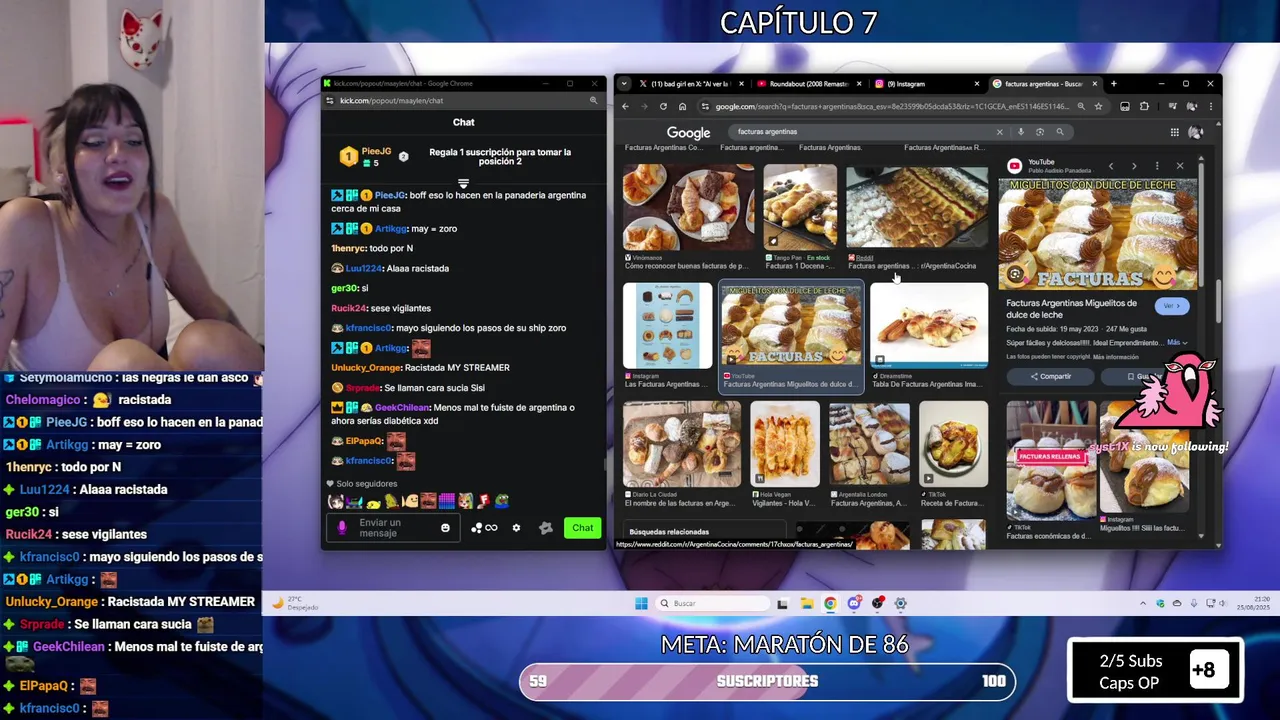Select the facturas argentinas search tab
Viewport: 1280px width, 720px height.
(1043, 84)
